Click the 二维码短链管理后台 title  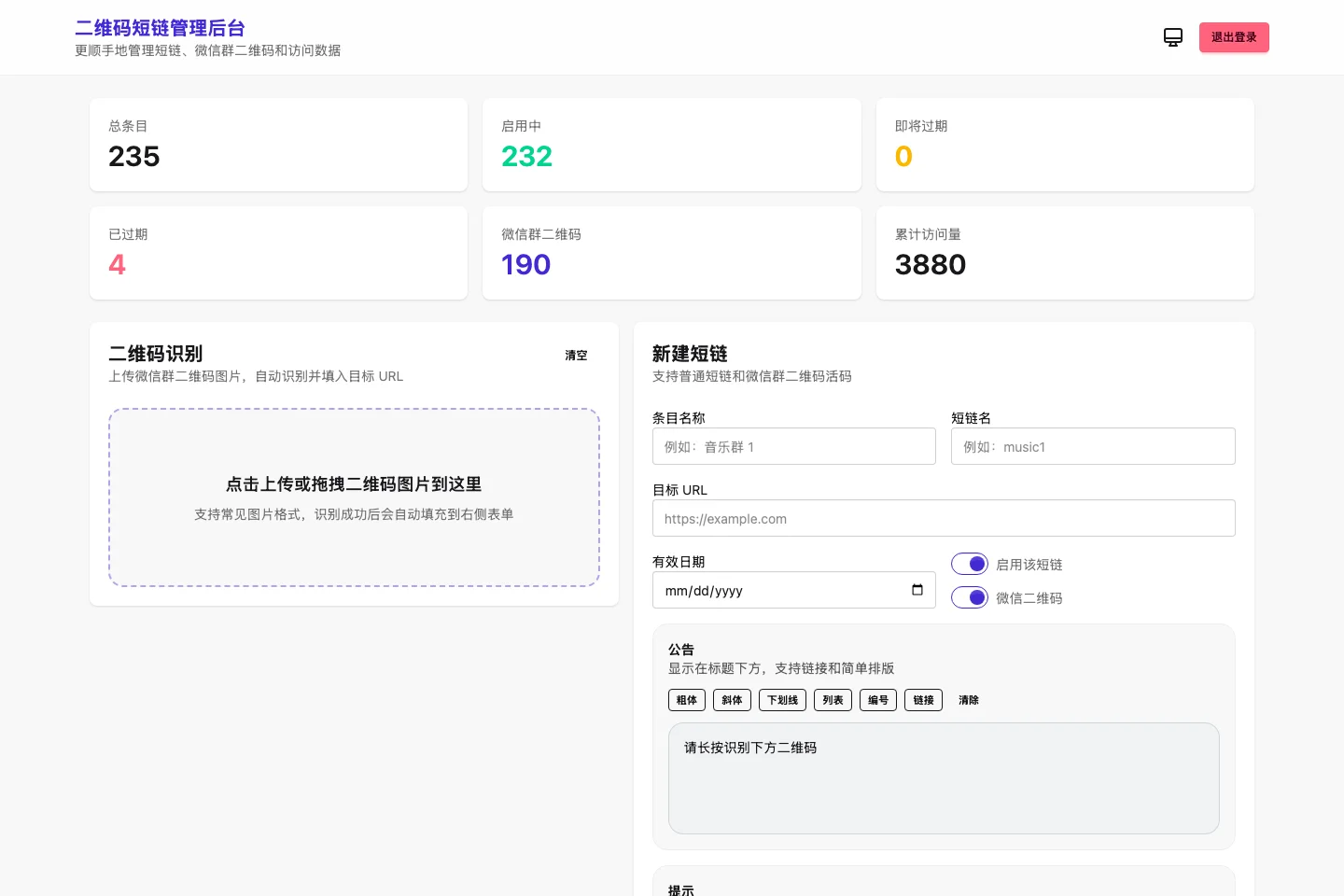(x=160, y=28)
